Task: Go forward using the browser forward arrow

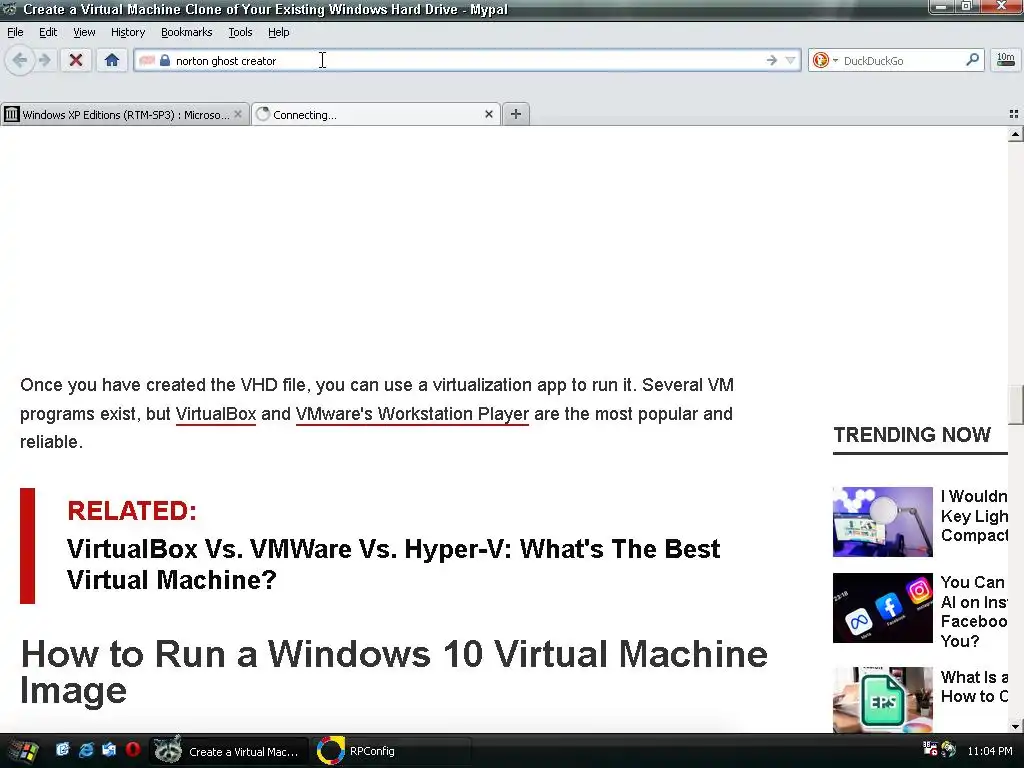Action: 45,61
